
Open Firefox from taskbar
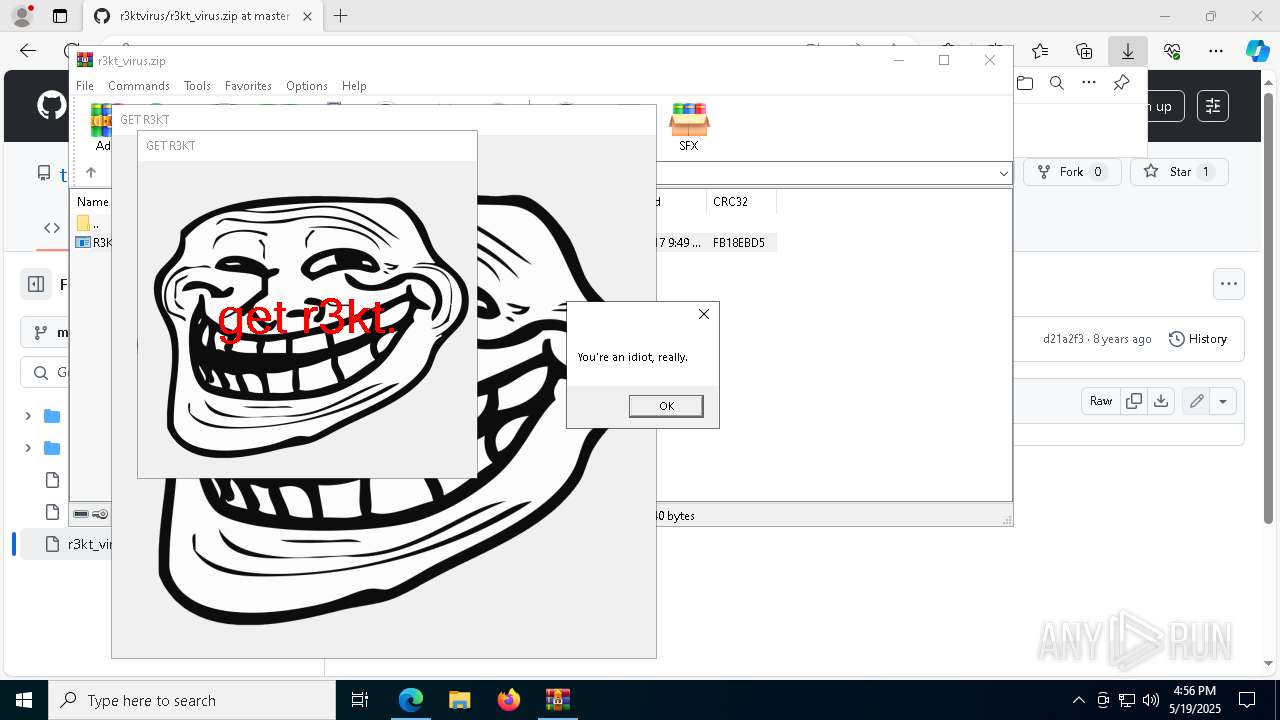coord(509,700)
